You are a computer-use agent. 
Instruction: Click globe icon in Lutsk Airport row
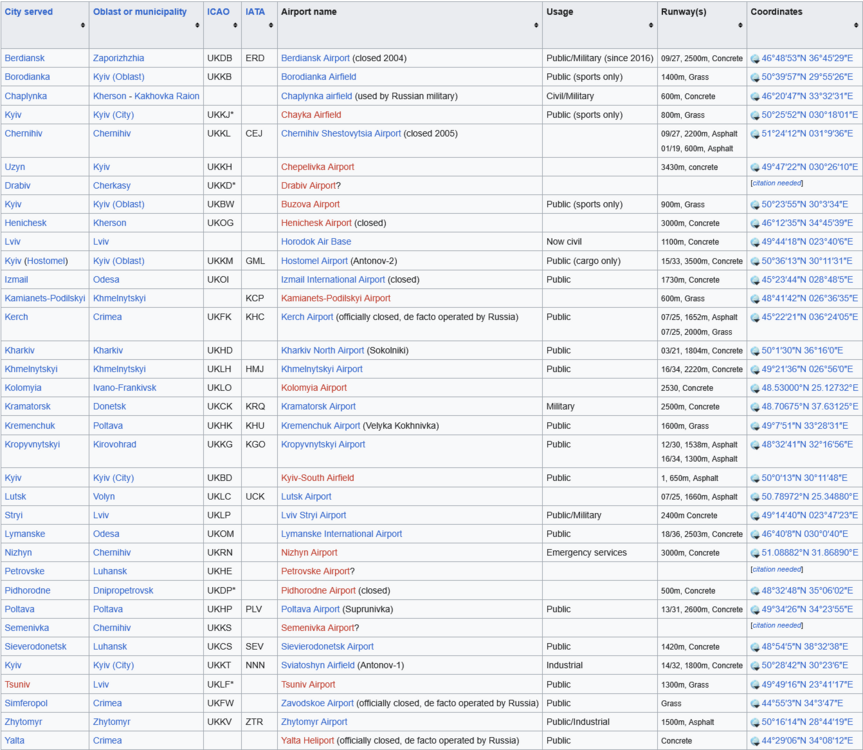point(755,498)
